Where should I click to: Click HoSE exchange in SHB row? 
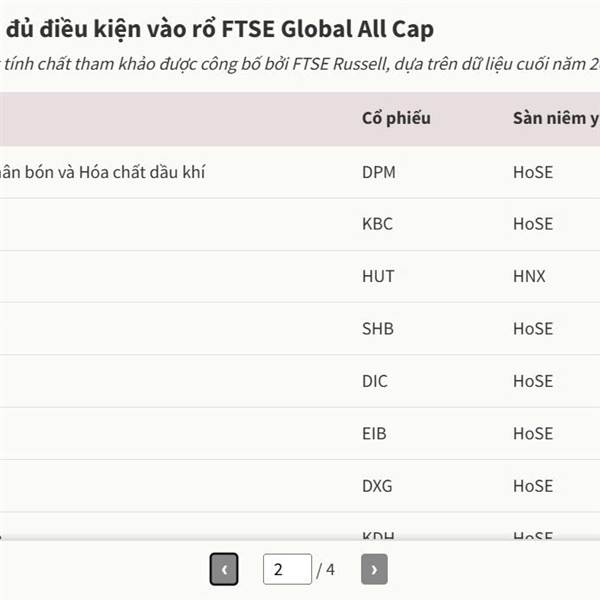[533, 328]
